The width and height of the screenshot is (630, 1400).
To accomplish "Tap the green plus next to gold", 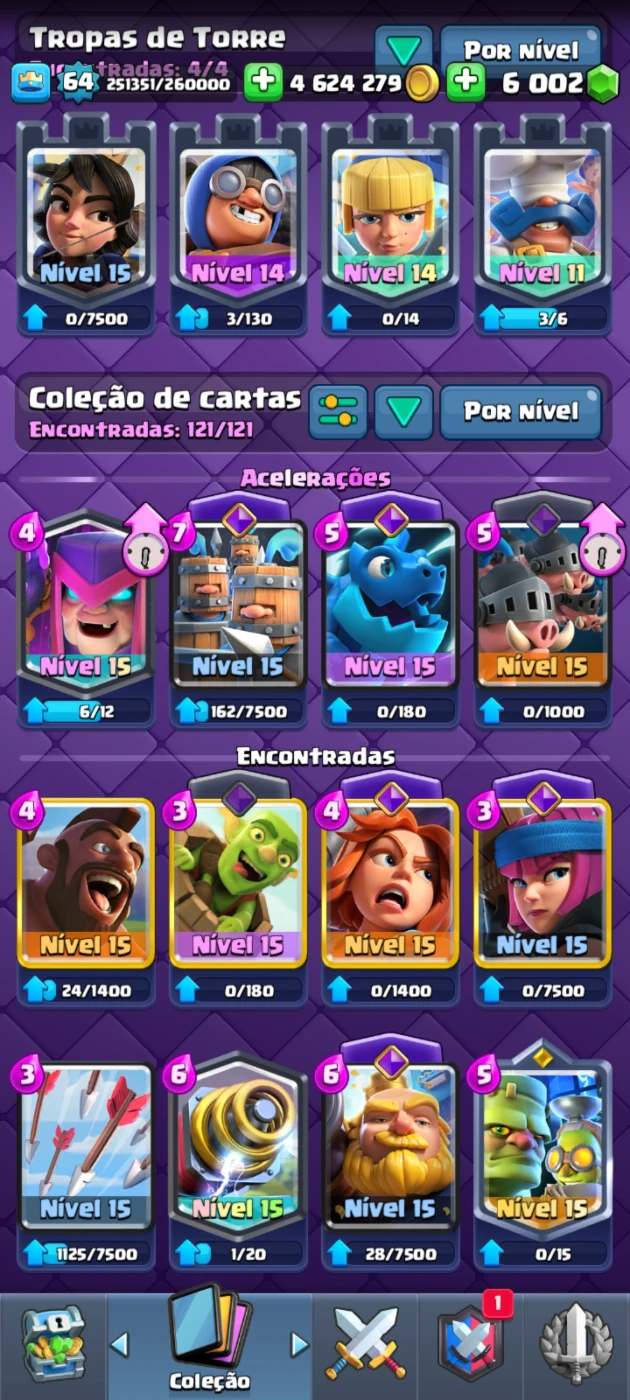I will click(264, 83).
